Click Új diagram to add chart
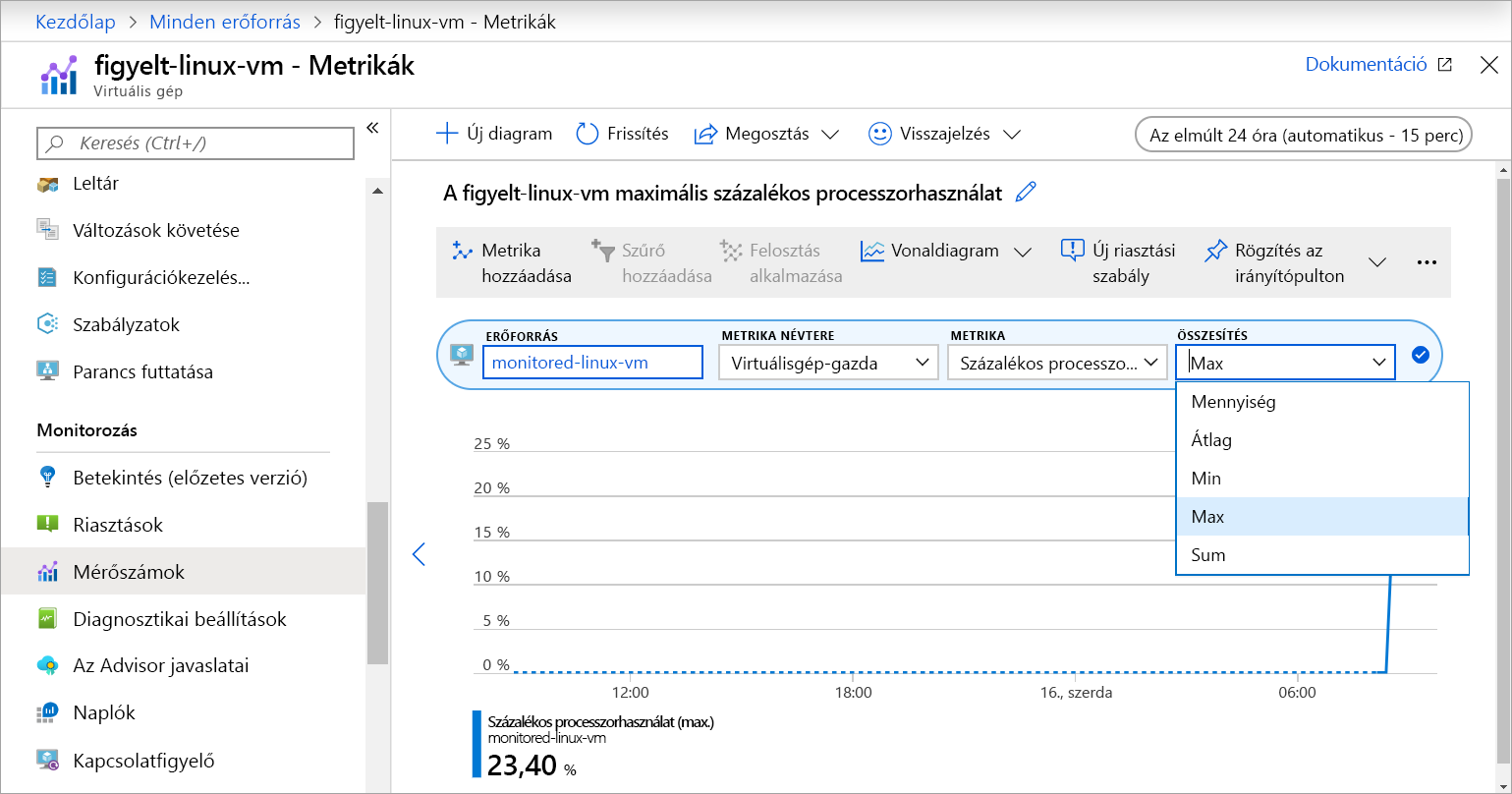Screen dimensions: 1512x794 (493, 134)
